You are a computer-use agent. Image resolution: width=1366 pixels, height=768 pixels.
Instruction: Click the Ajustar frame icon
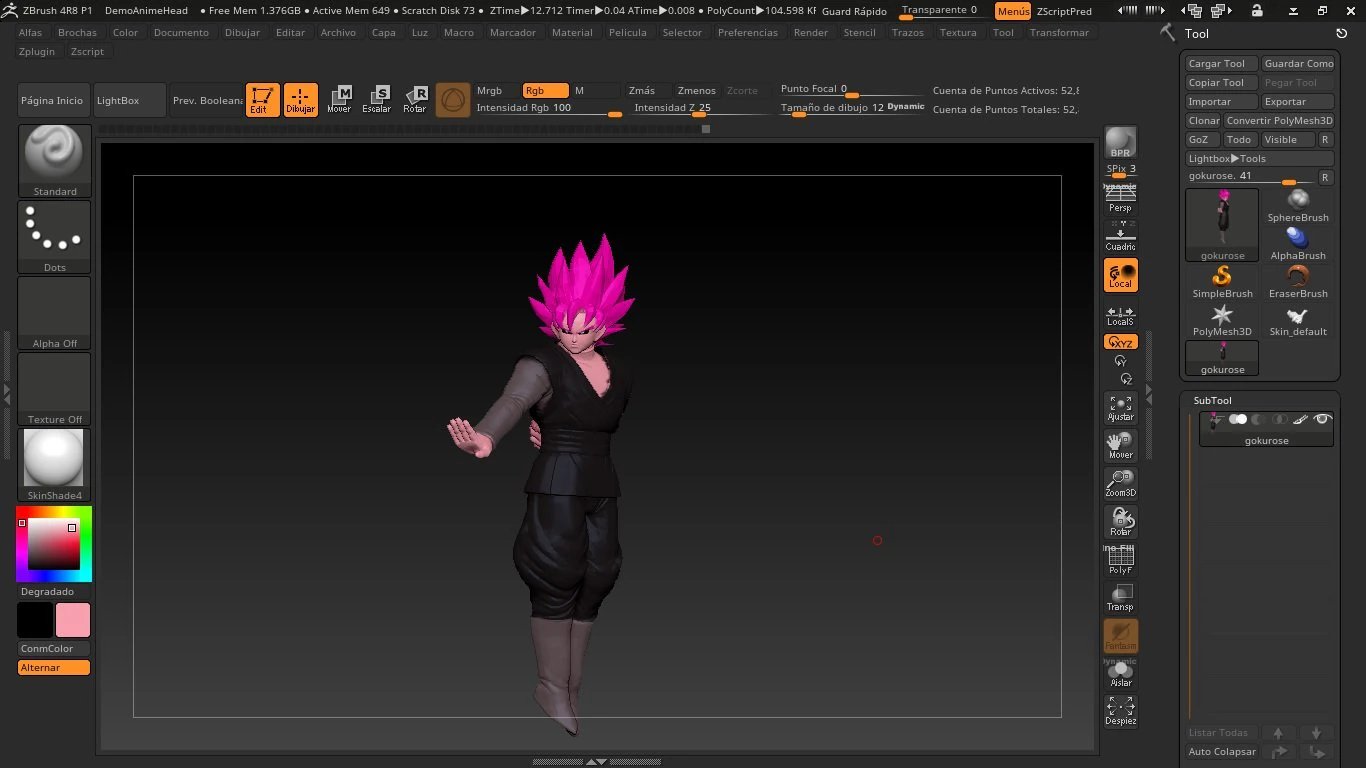tap(1120, 408)
